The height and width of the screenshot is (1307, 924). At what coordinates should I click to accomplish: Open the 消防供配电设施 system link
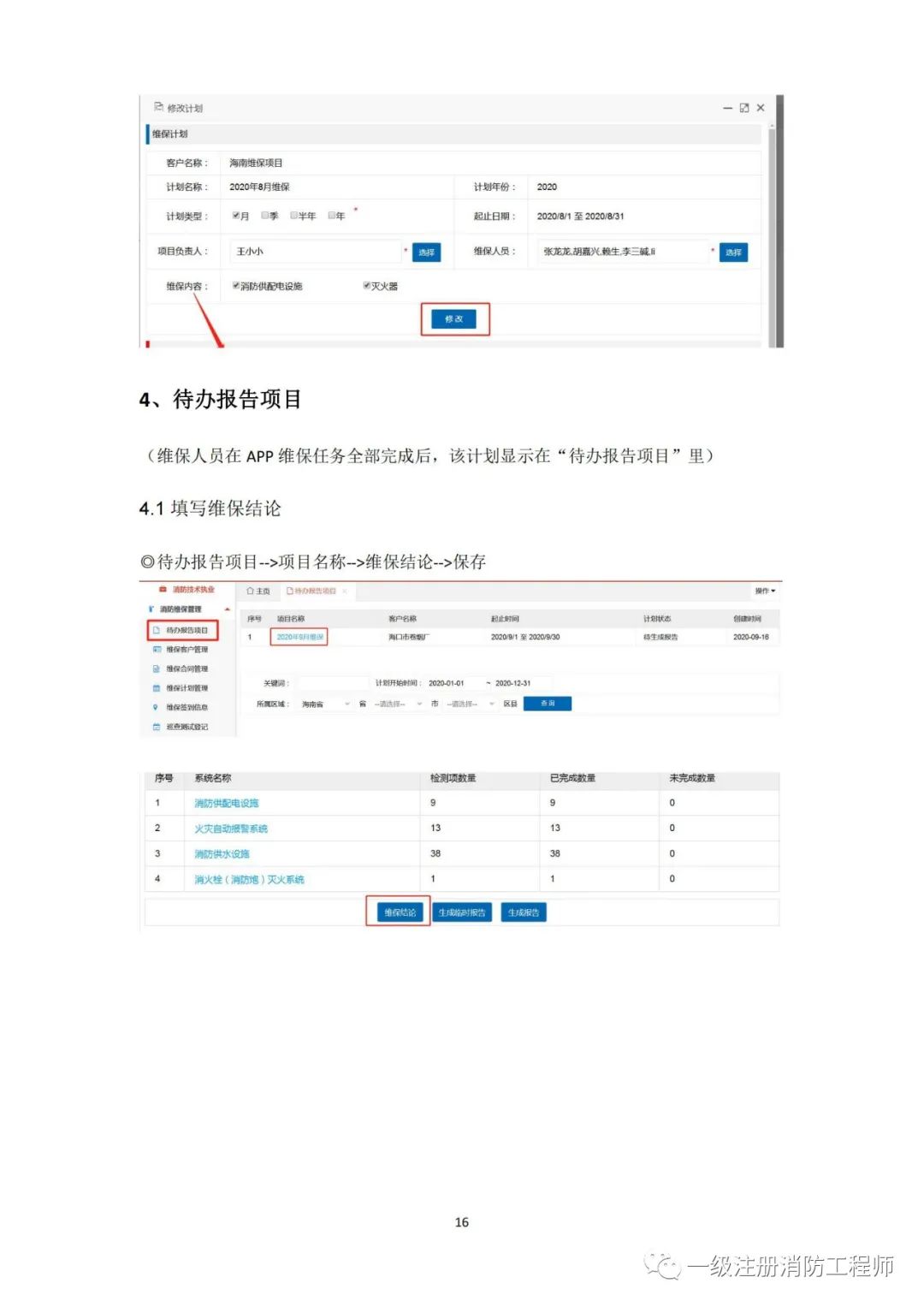226,803
